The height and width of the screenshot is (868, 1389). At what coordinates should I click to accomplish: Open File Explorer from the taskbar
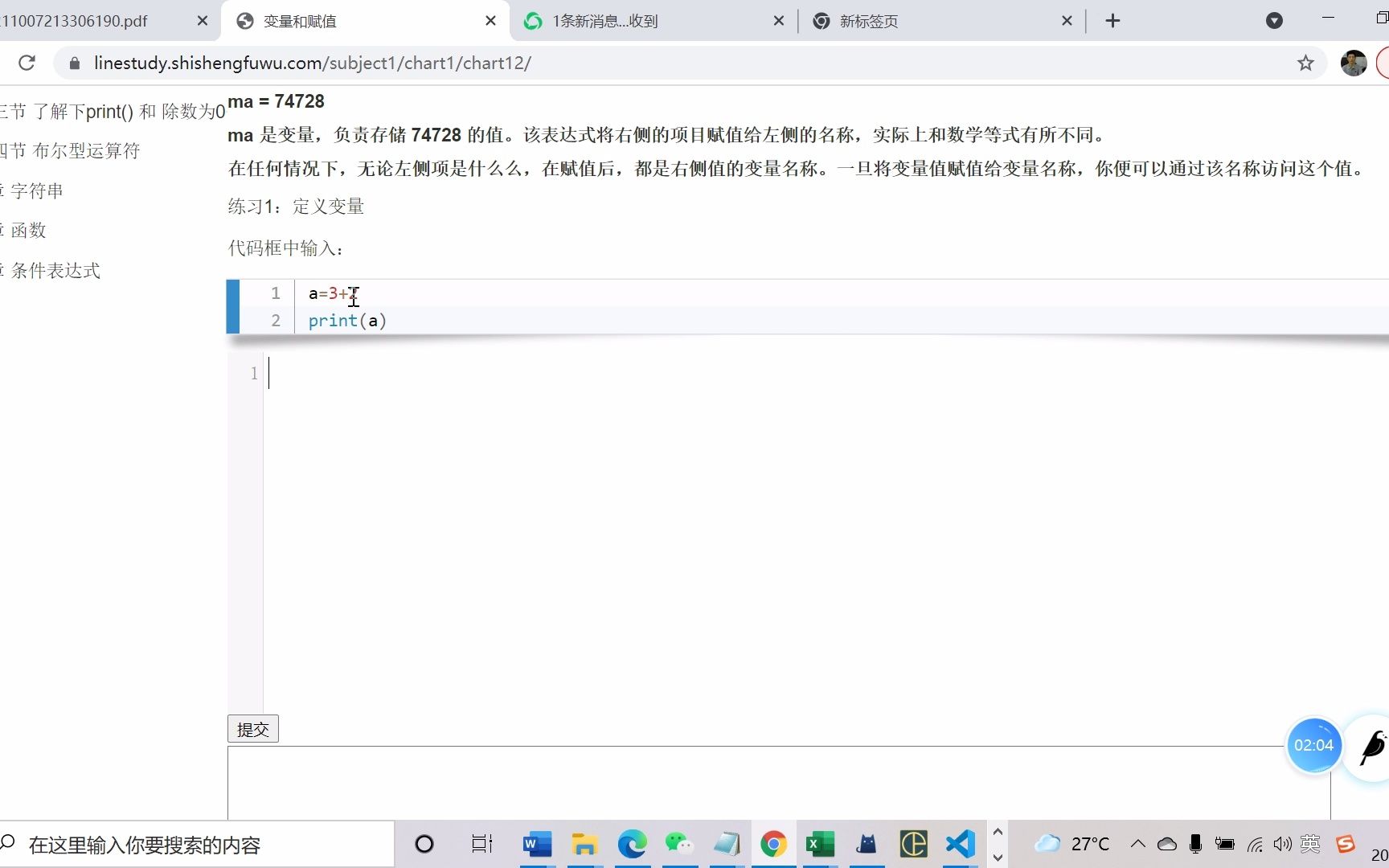[584, 844]
